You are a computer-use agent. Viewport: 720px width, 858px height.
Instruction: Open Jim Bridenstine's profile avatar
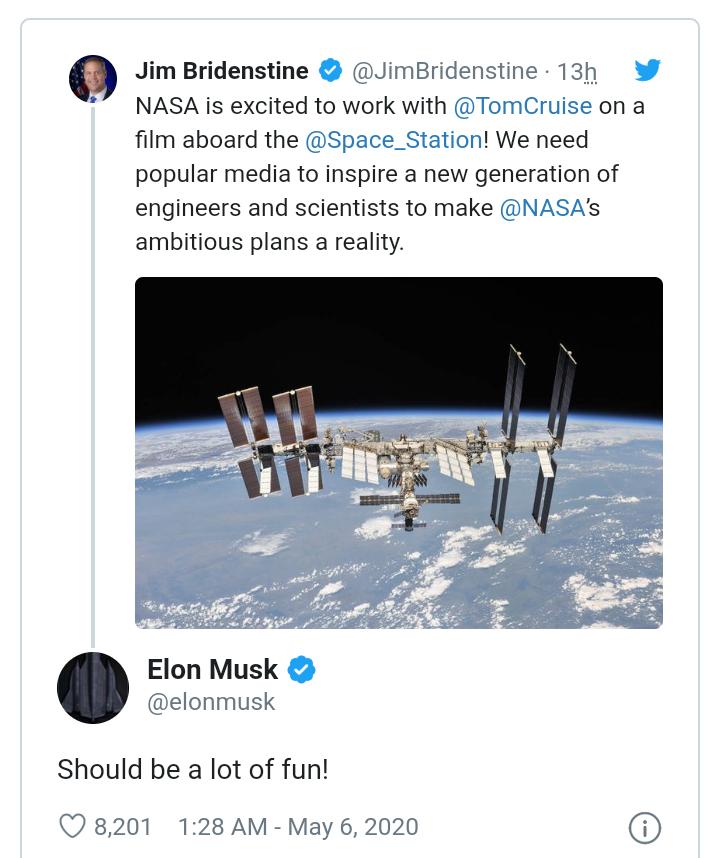93,79
